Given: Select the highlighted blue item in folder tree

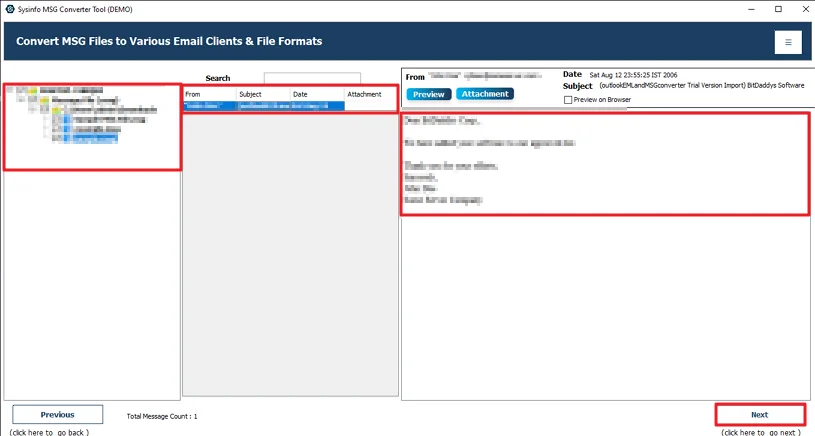Looking at the screenshot, I should (95, 138).
